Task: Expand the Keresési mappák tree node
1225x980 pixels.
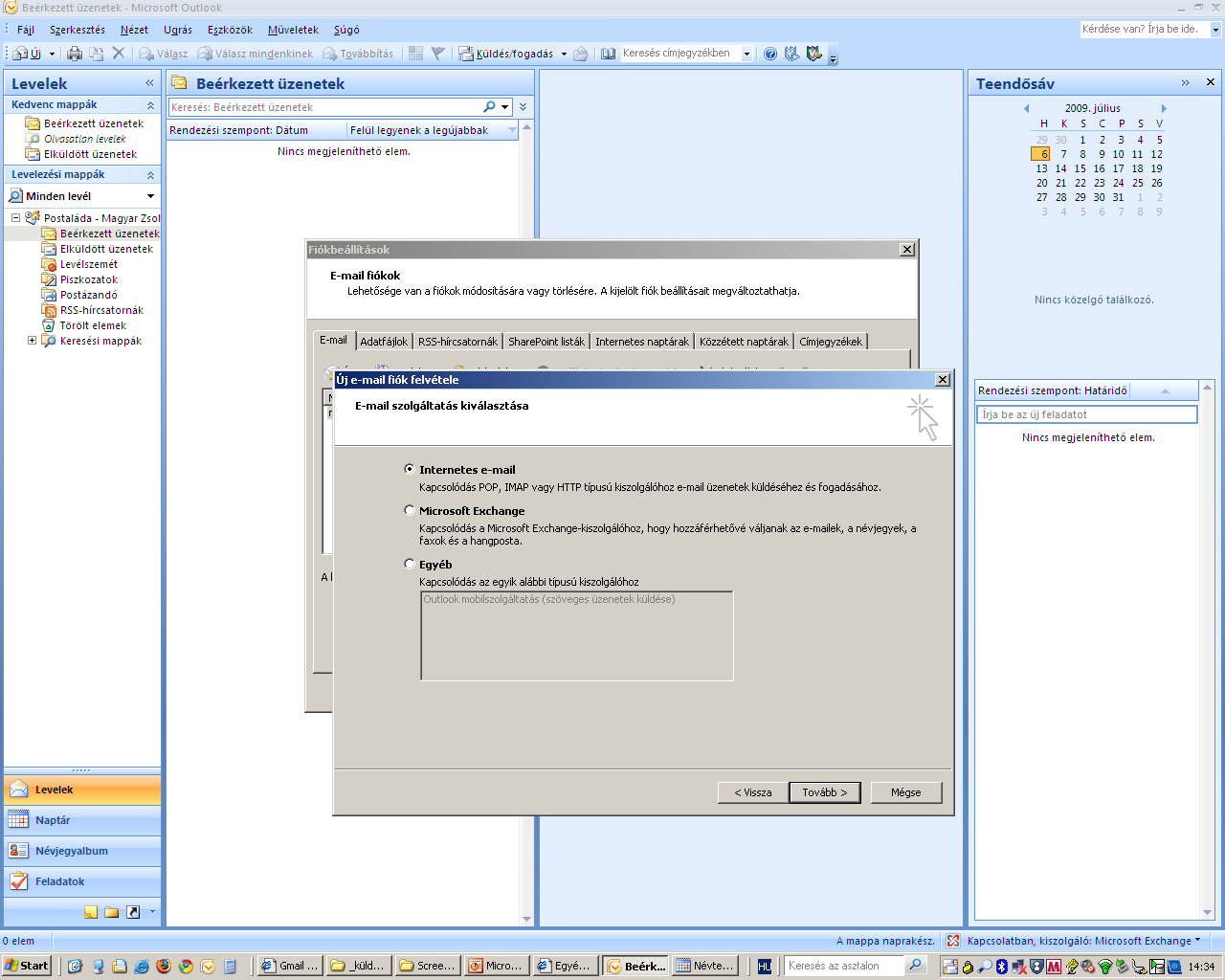Action: click(32, 341)
